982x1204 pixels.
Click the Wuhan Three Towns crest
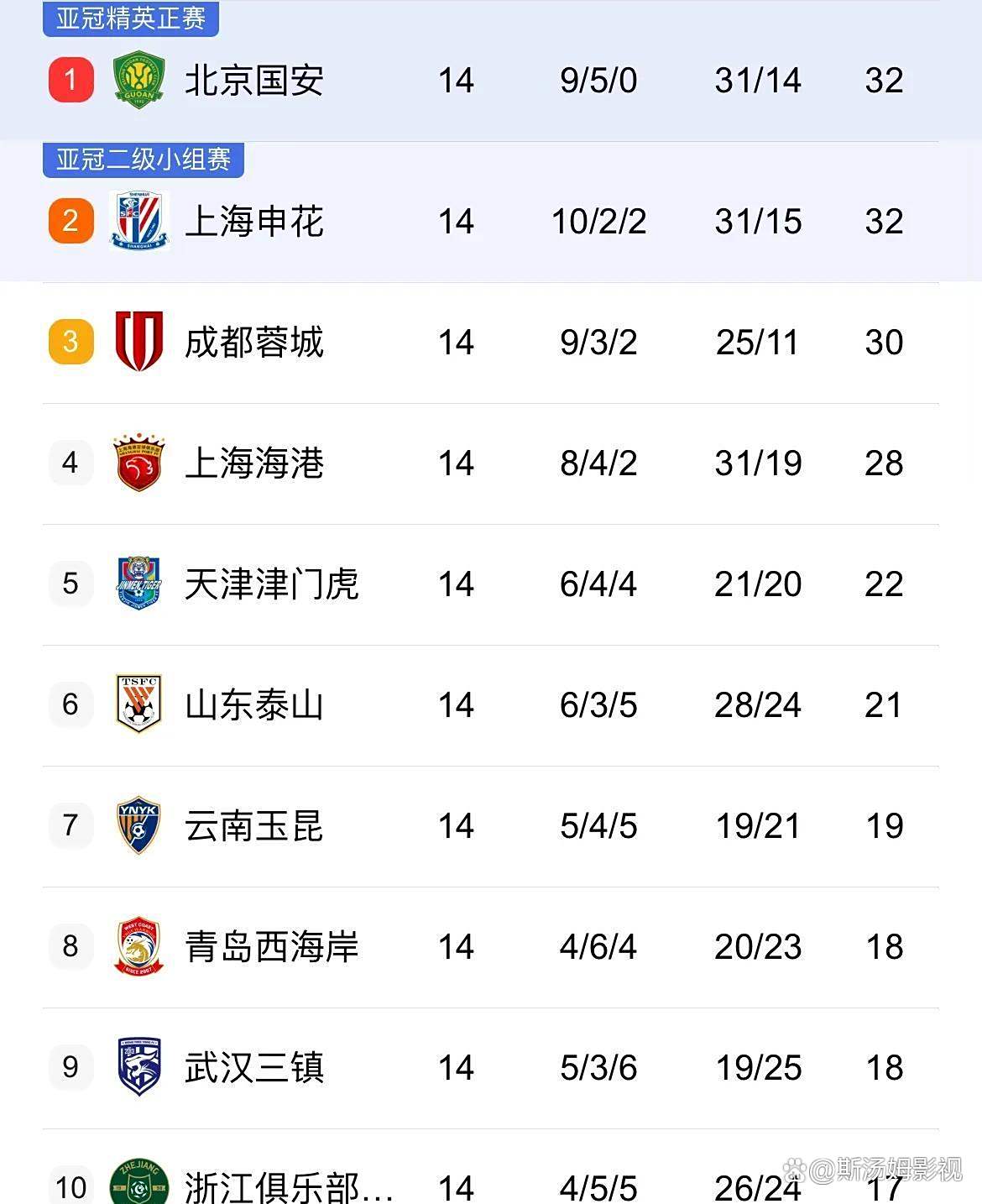138,1066
